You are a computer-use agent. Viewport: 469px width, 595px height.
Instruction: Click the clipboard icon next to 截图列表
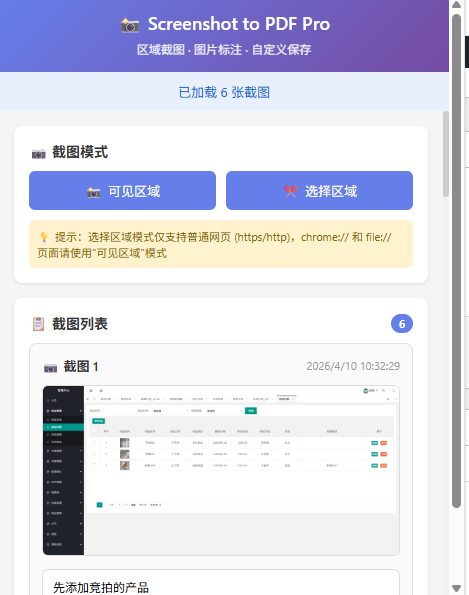(x=38, y=324)
